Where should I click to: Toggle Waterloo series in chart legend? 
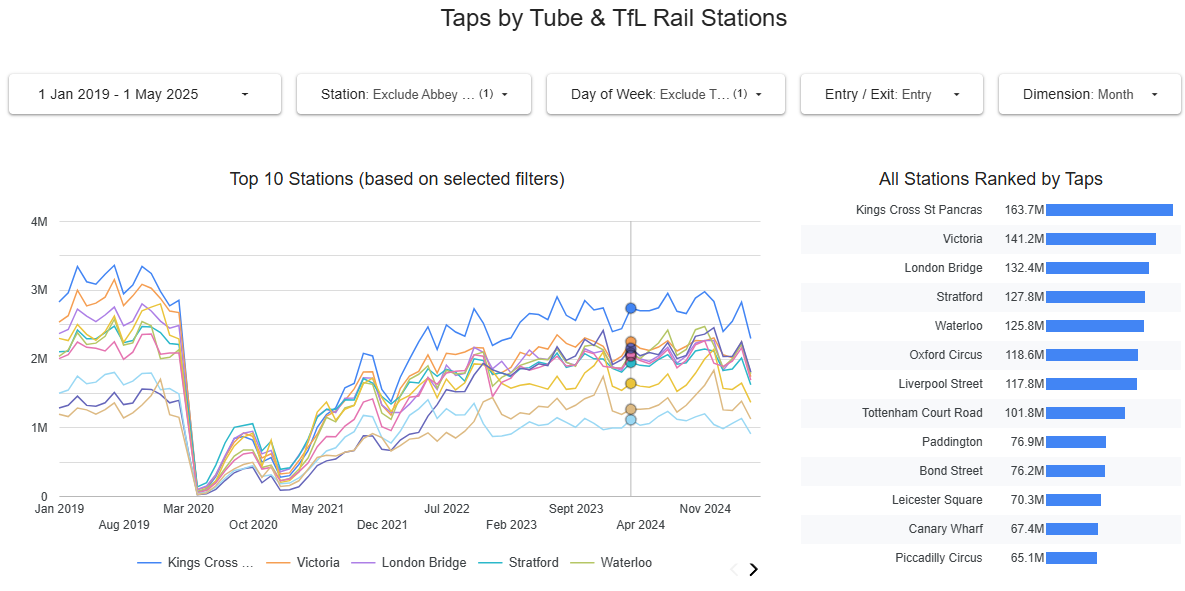611,562
